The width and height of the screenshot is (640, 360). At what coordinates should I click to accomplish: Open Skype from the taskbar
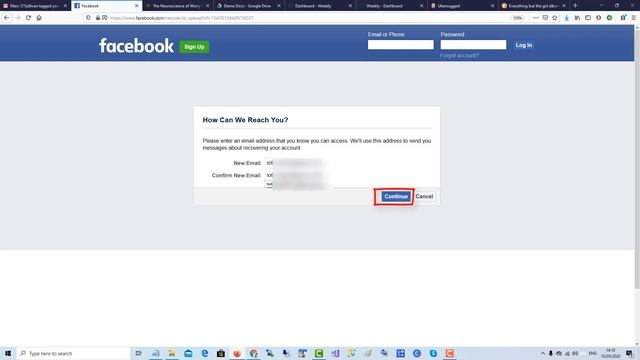[433, 353]
